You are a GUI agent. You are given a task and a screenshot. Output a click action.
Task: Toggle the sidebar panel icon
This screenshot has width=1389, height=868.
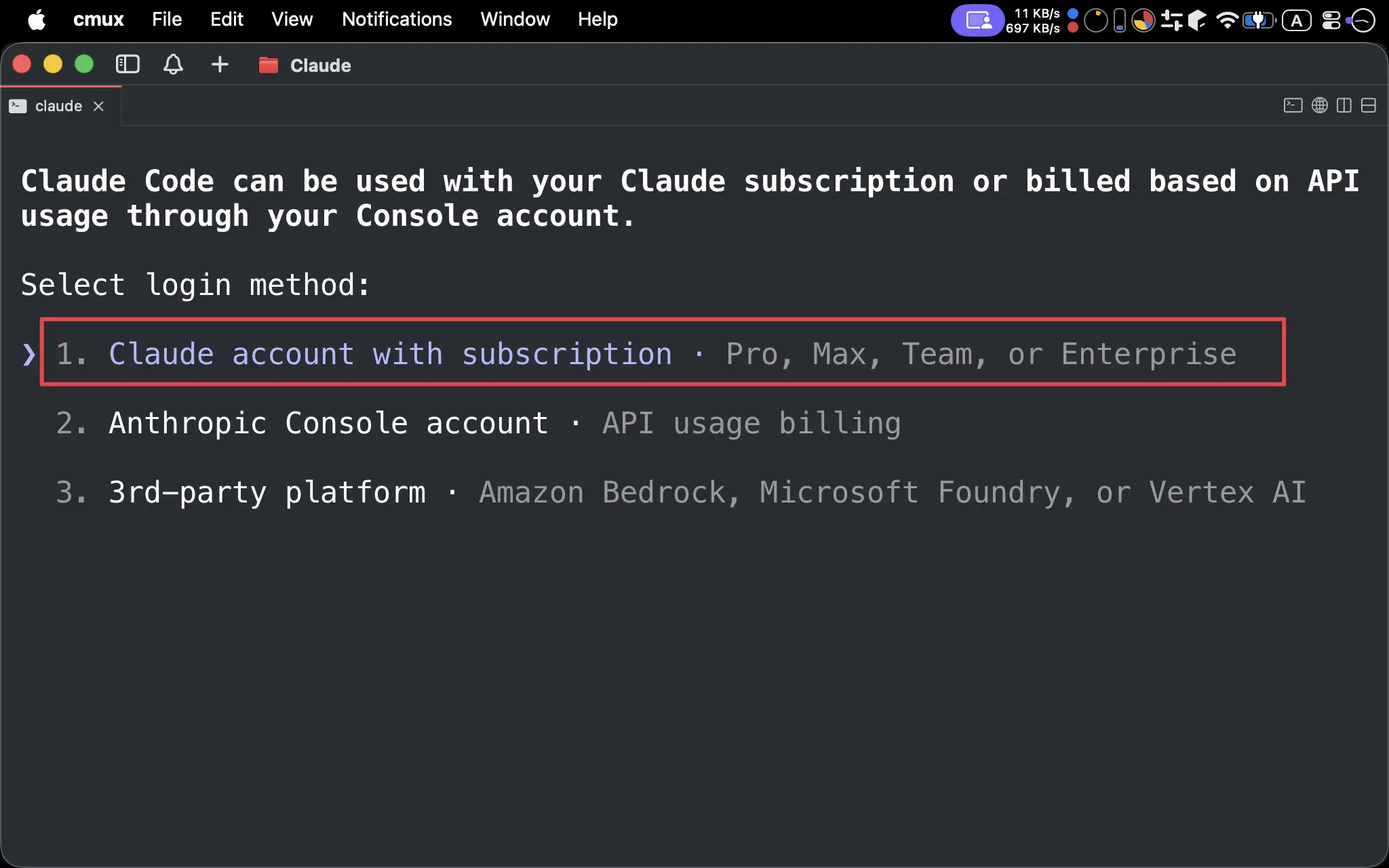128,64
